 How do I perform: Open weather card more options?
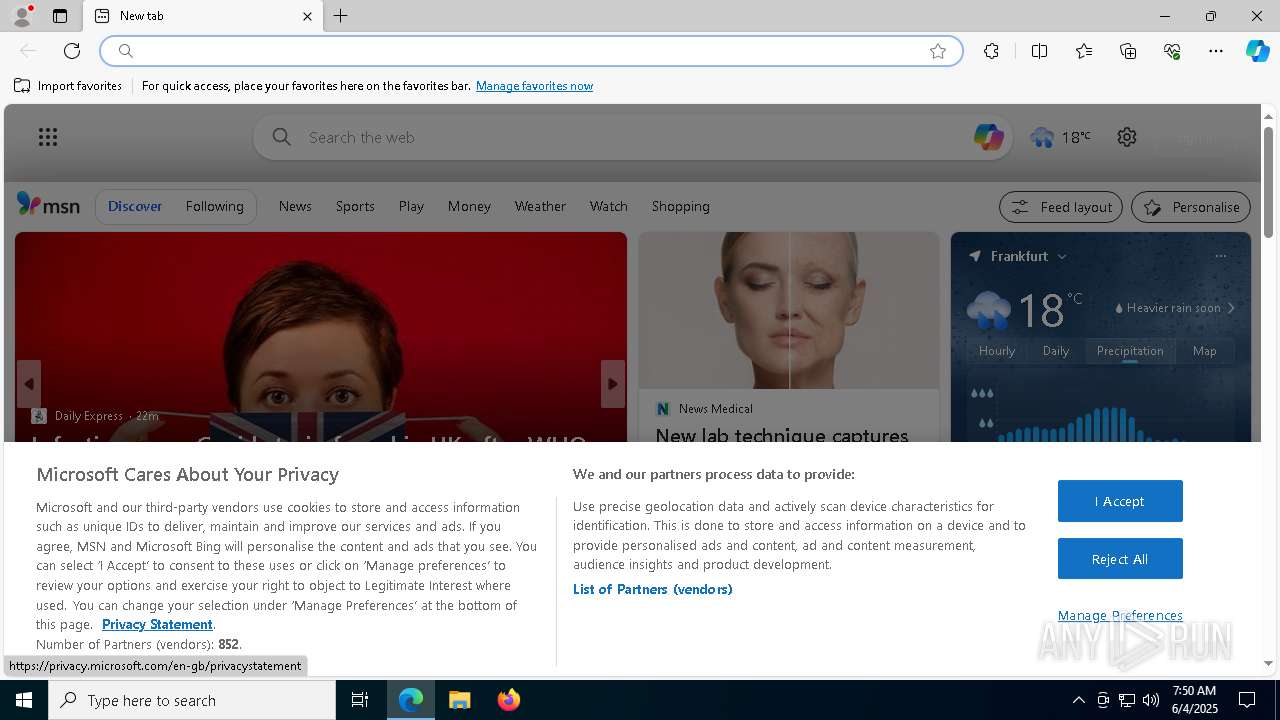[x=1220, y=256]
